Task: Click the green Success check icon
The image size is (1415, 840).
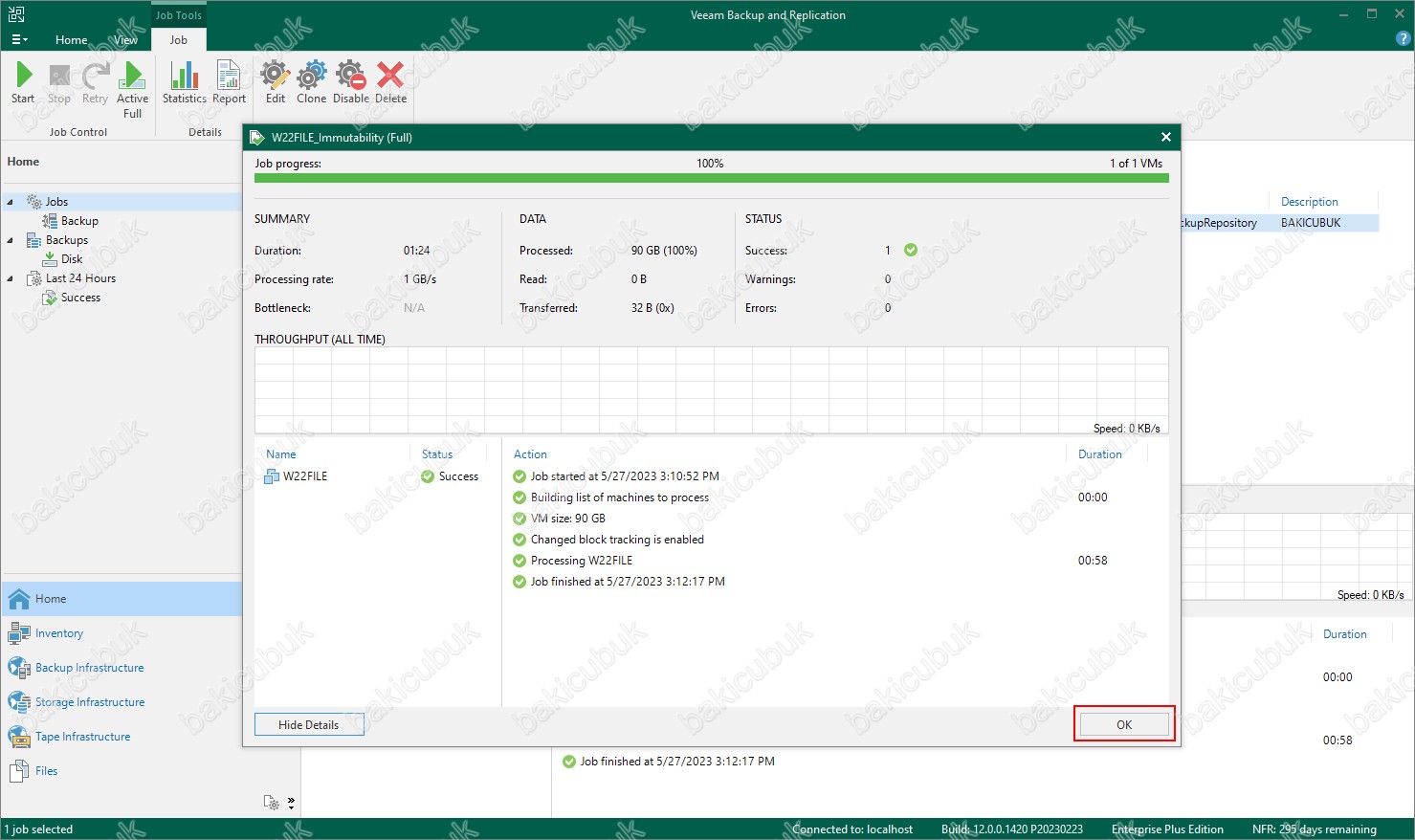Action: click(911, 250)
